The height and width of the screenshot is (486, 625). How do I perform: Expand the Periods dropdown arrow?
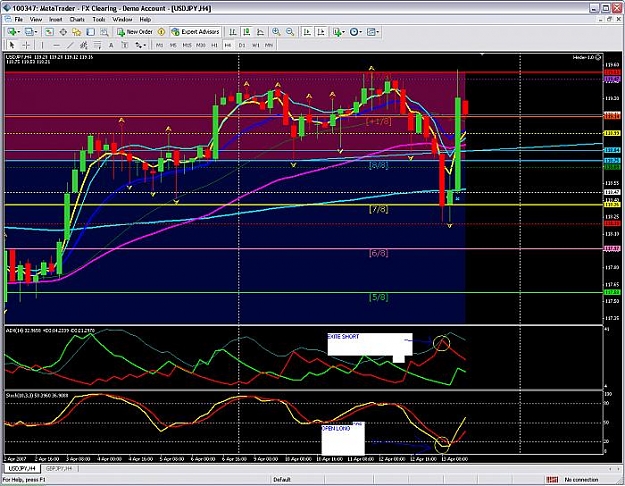pos(361,32)
